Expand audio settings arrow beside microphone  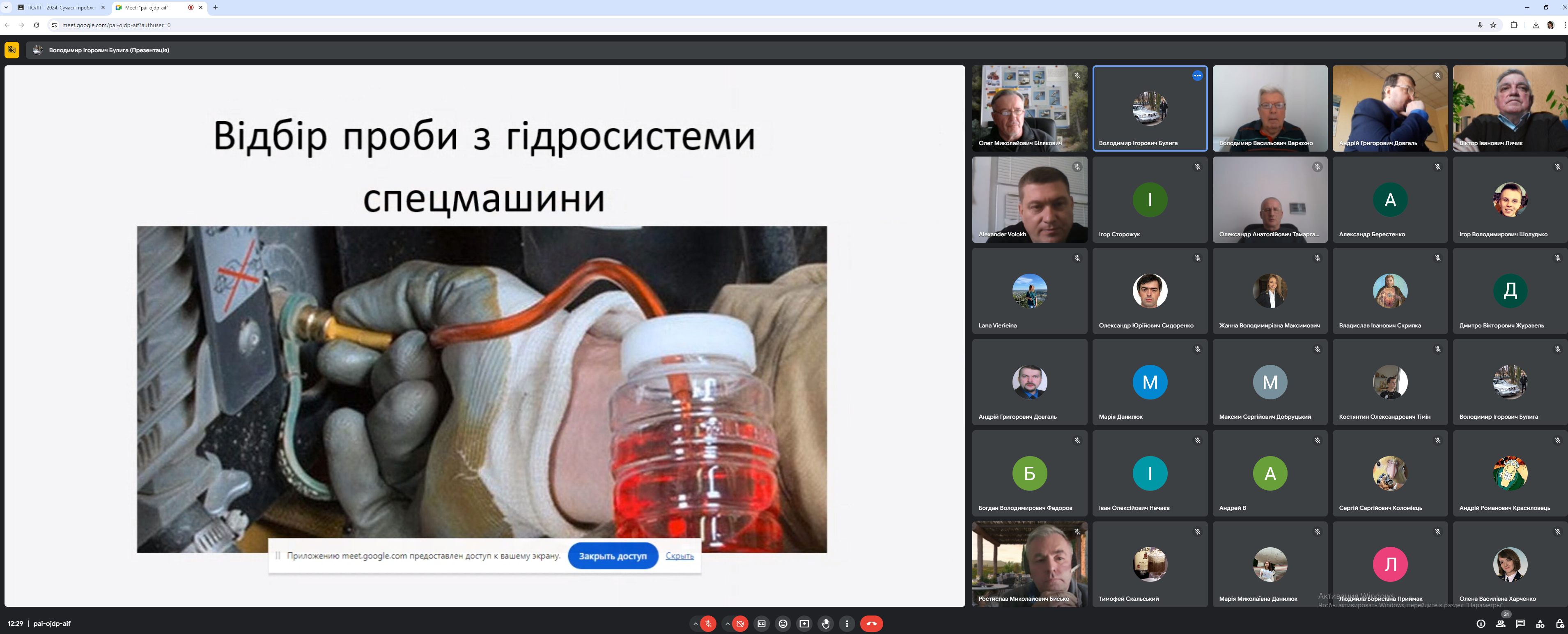(695, 624)
